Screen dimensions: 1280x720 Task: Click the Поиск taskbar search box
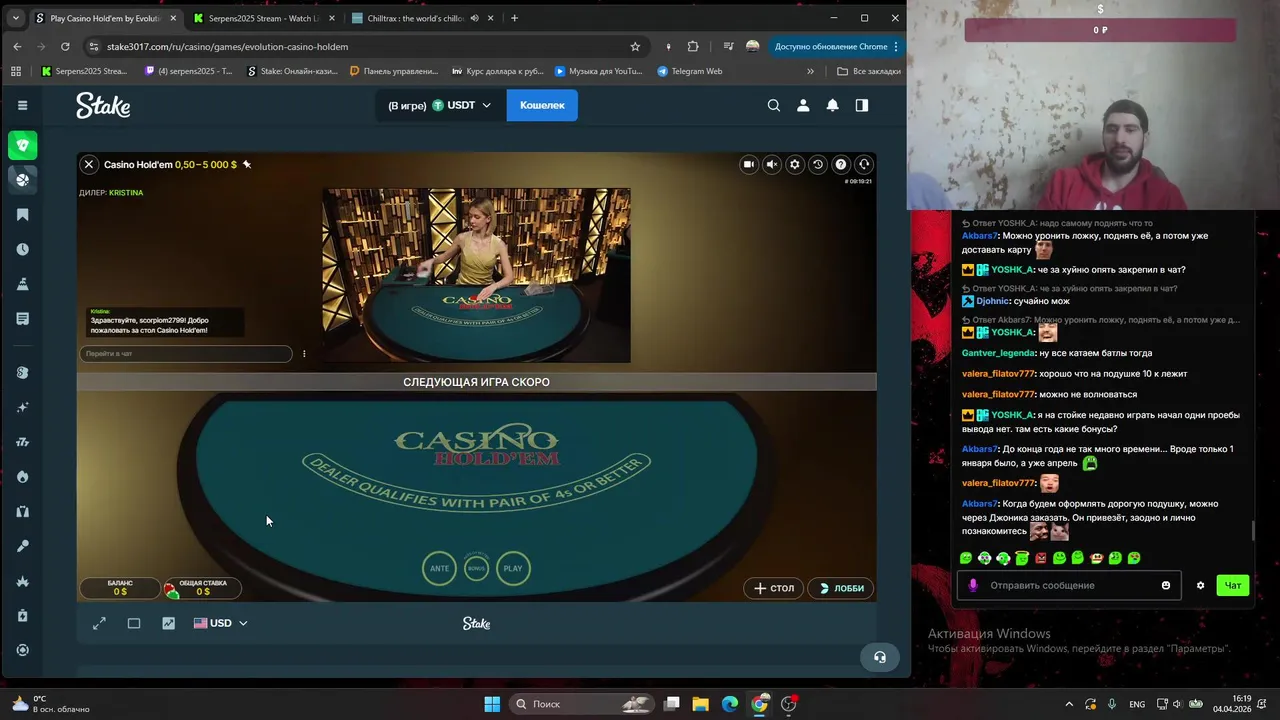click(583, 704)
